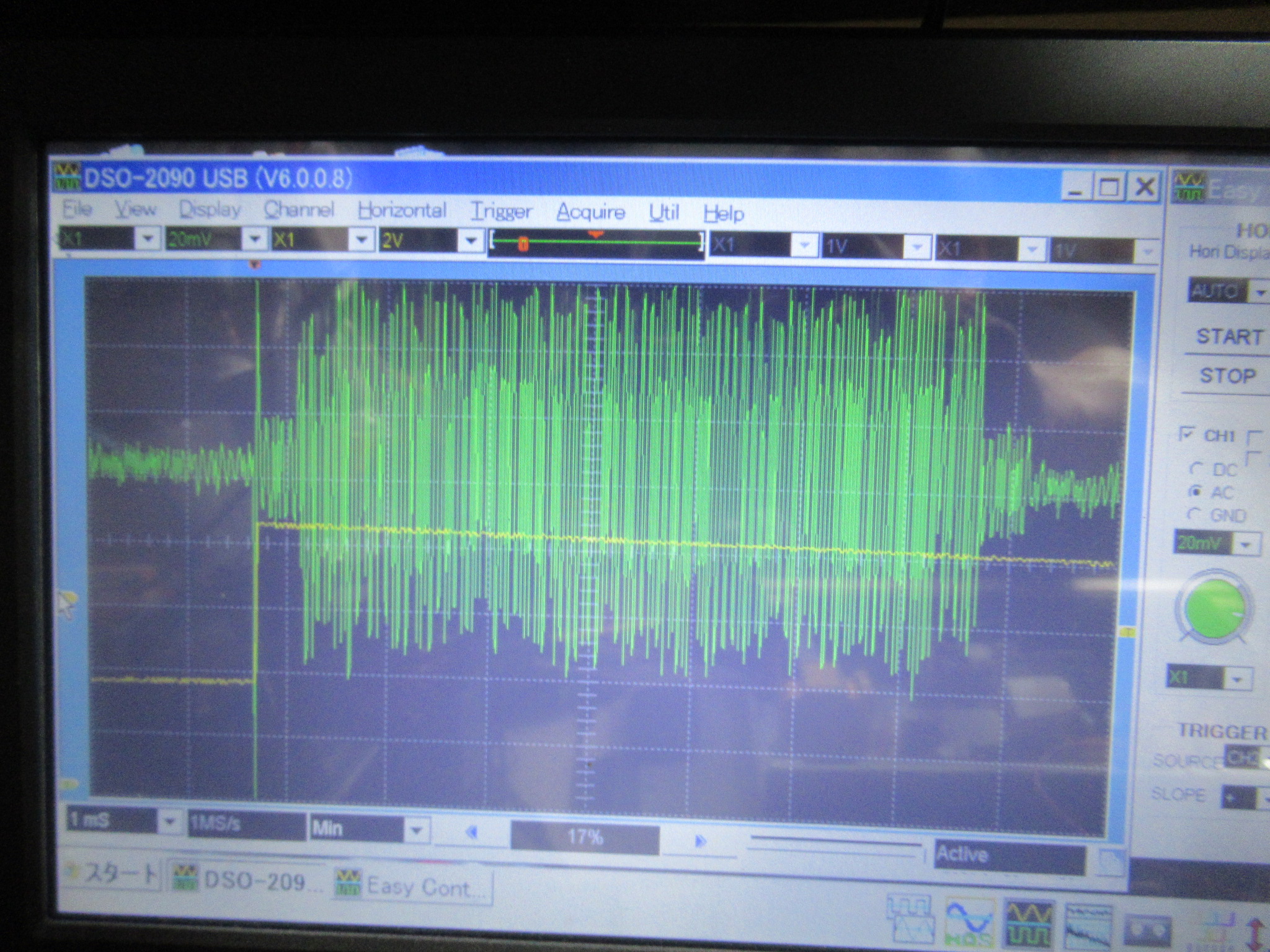
Task: Open the Acquire menu
Action: [590, 213]
